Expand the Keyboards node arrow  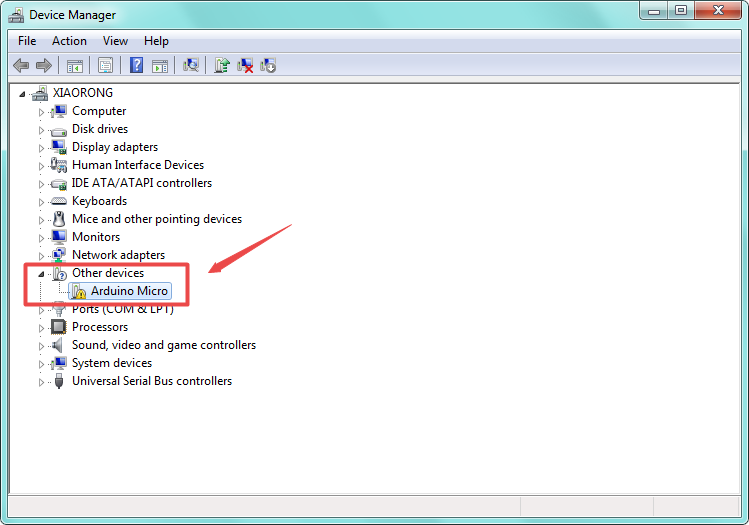tap(41, 202)
